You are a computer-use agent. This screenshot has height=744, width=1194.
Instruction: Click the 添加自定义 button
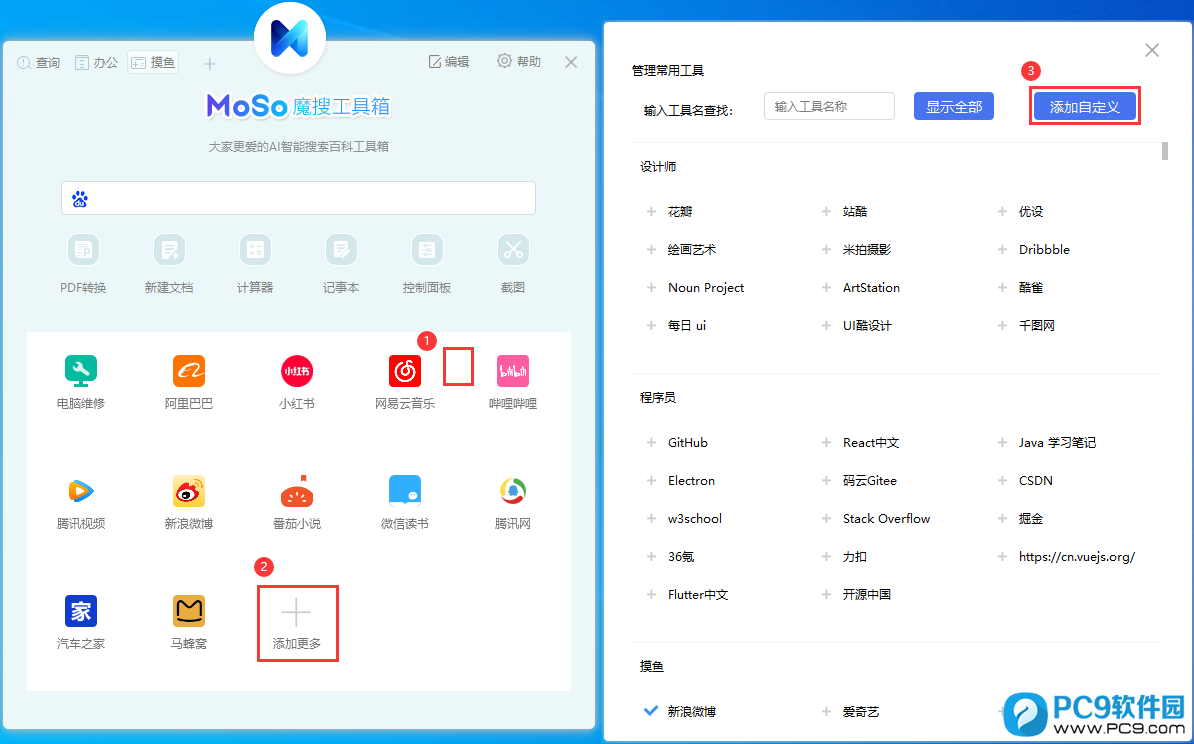(1084, 107)
